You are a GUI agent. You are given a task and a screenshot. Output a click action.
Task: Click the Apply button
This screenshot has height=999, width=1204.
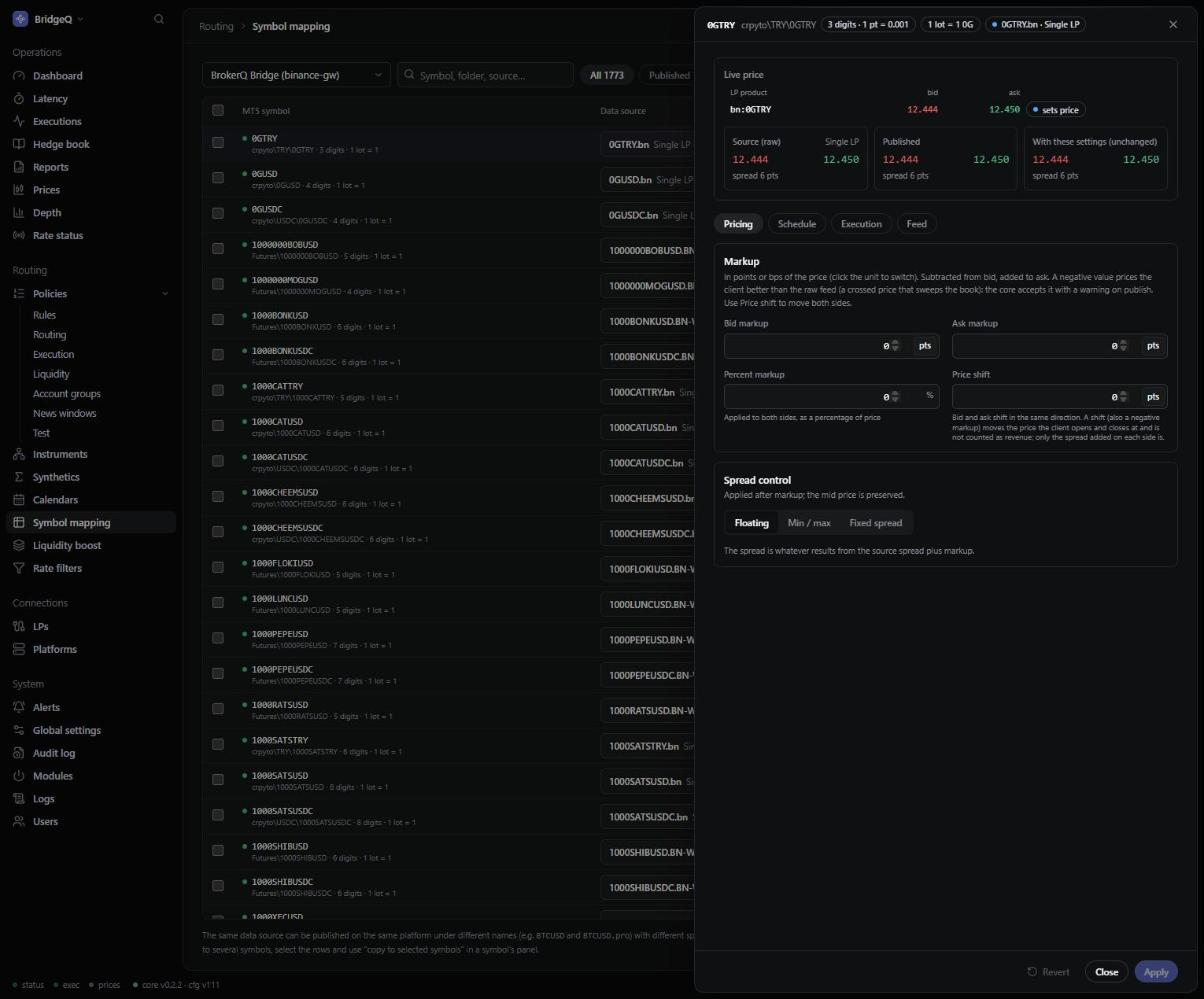point(1156,972)
